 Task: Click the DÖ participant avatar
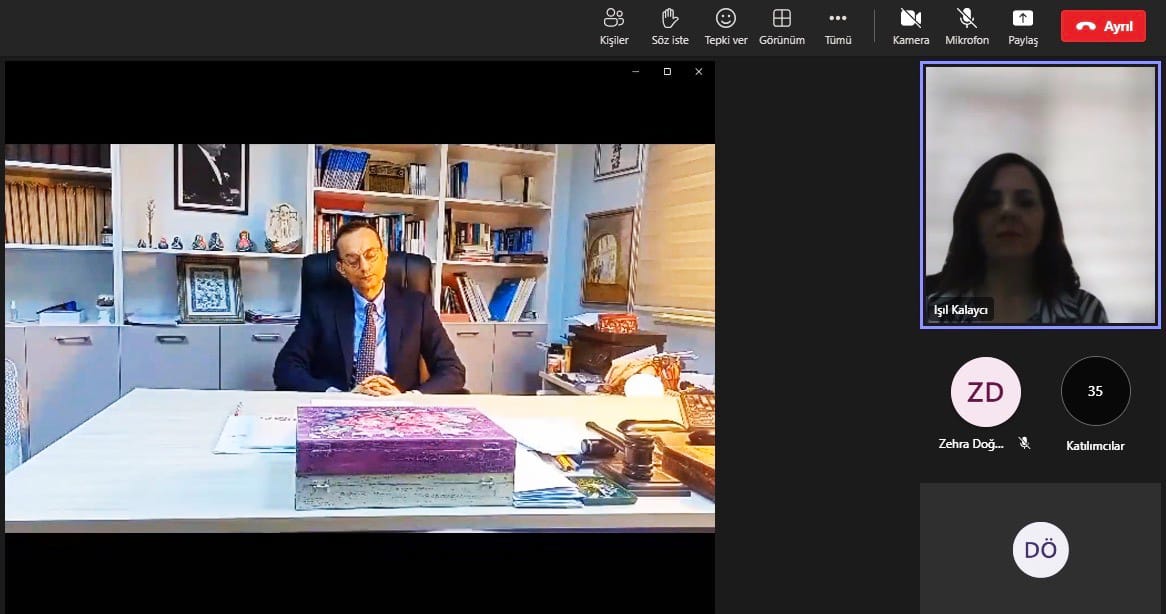tap(1040, 550)
